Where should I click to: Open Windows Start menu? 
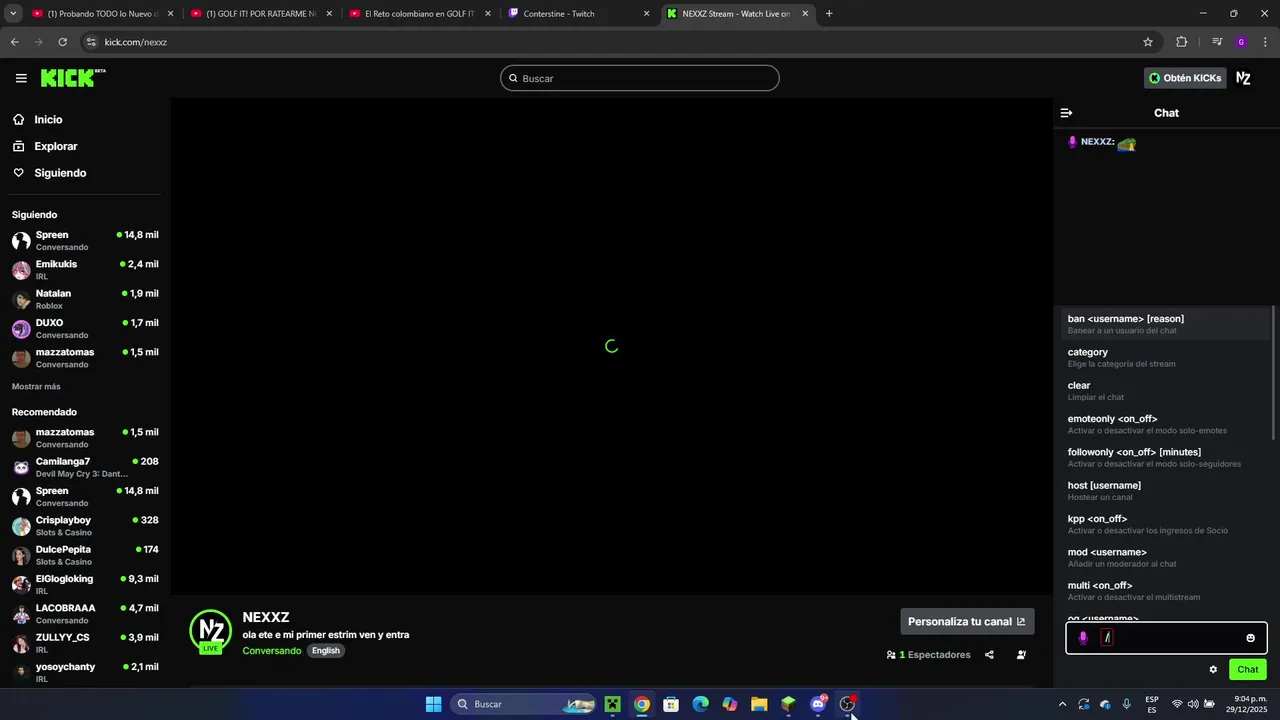pos(433,704)
